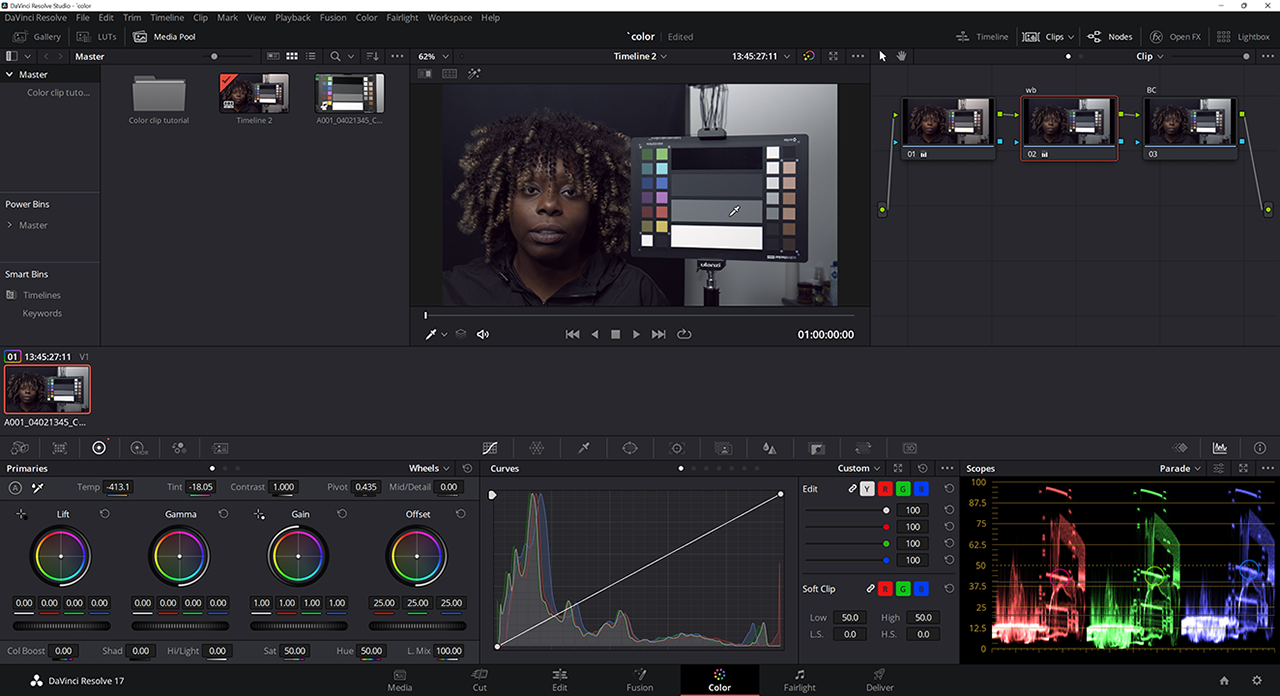Pick white point with Gain picker

(259, 514)
